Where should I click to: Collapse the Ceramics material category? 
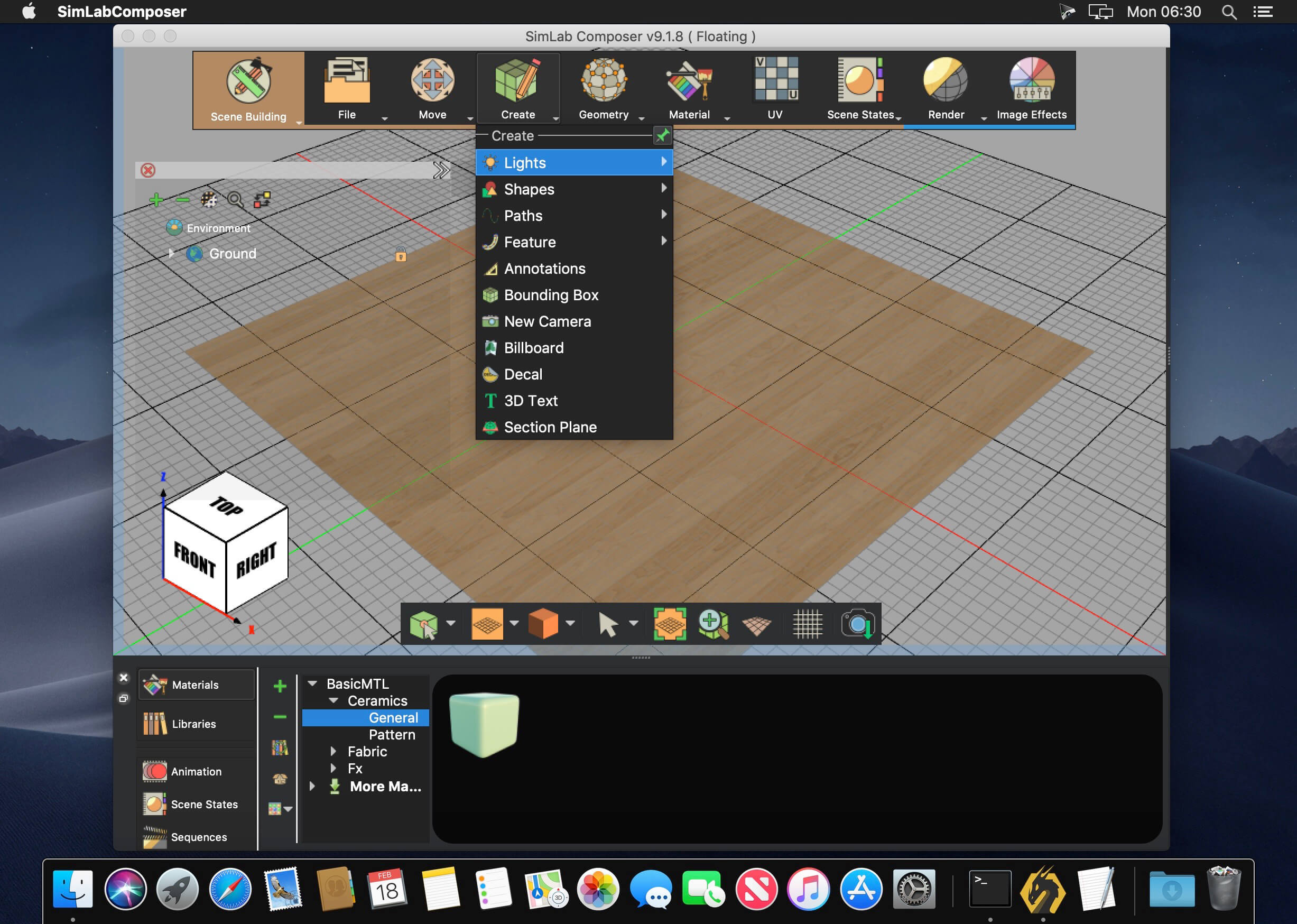point(334,700)
